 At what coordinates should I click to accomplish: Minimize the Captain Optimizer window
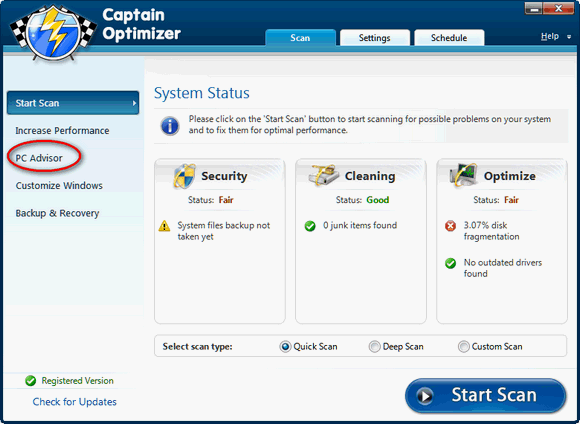[x=533, y=8]
